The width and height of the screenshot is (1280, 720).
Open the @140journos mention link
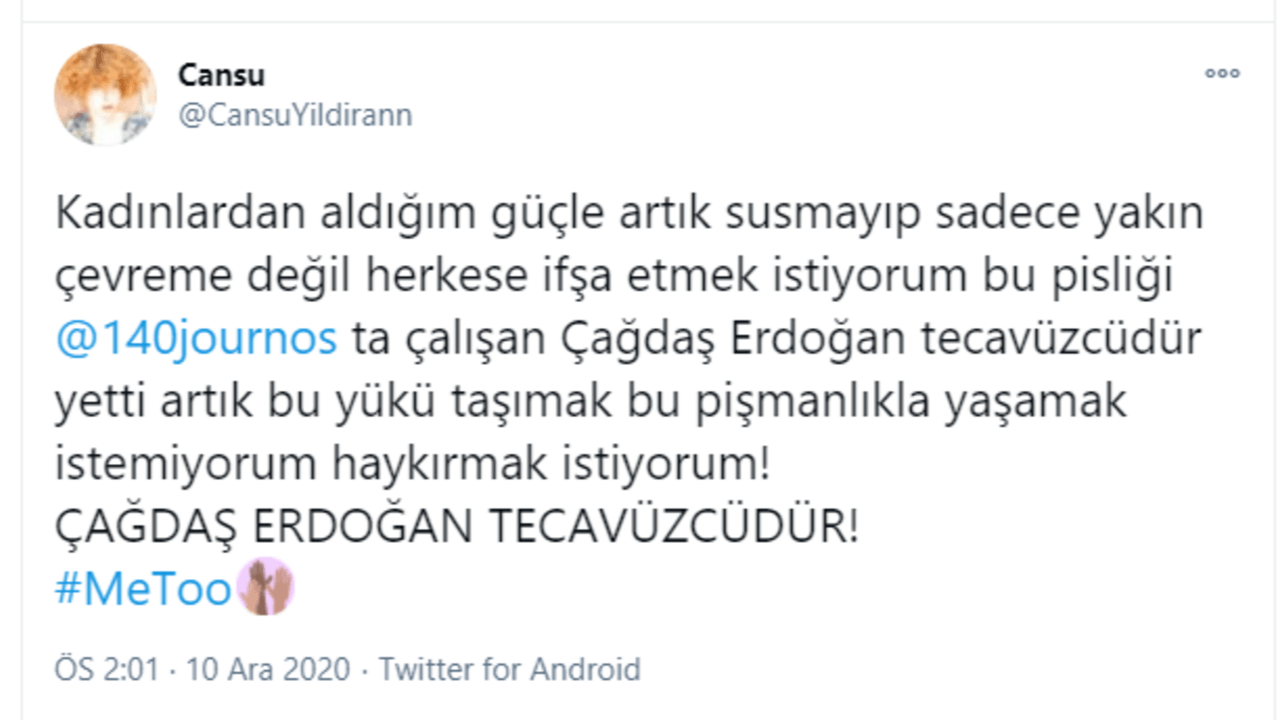pos(195,340)
